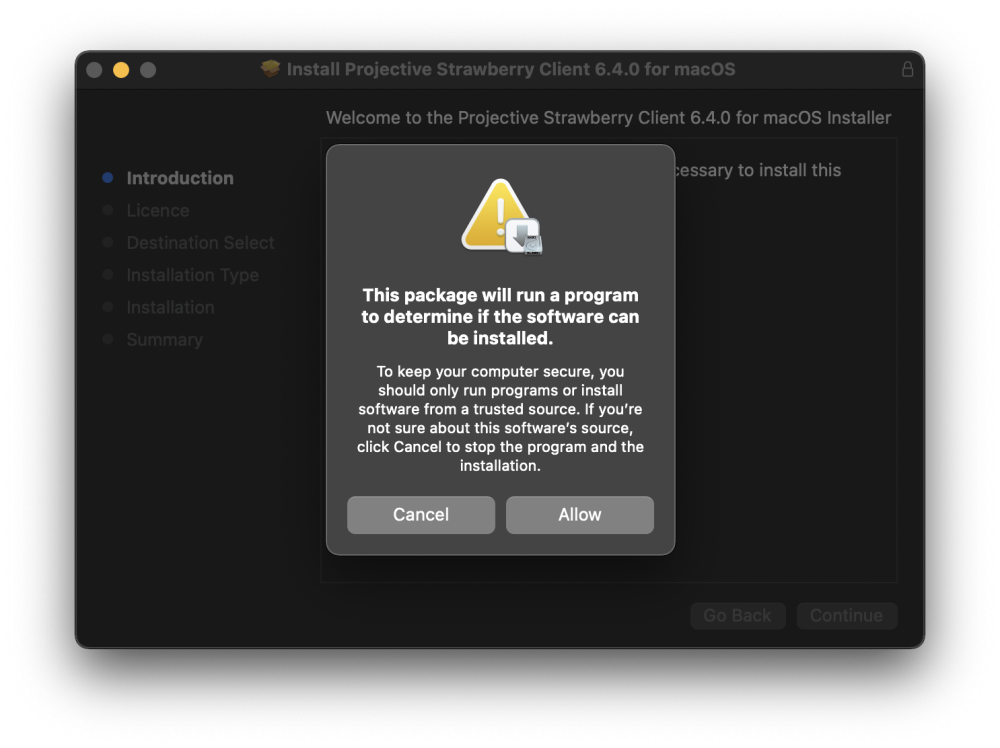Jump to the Summary step
The image size is (1000, 748).
[165, 340]
